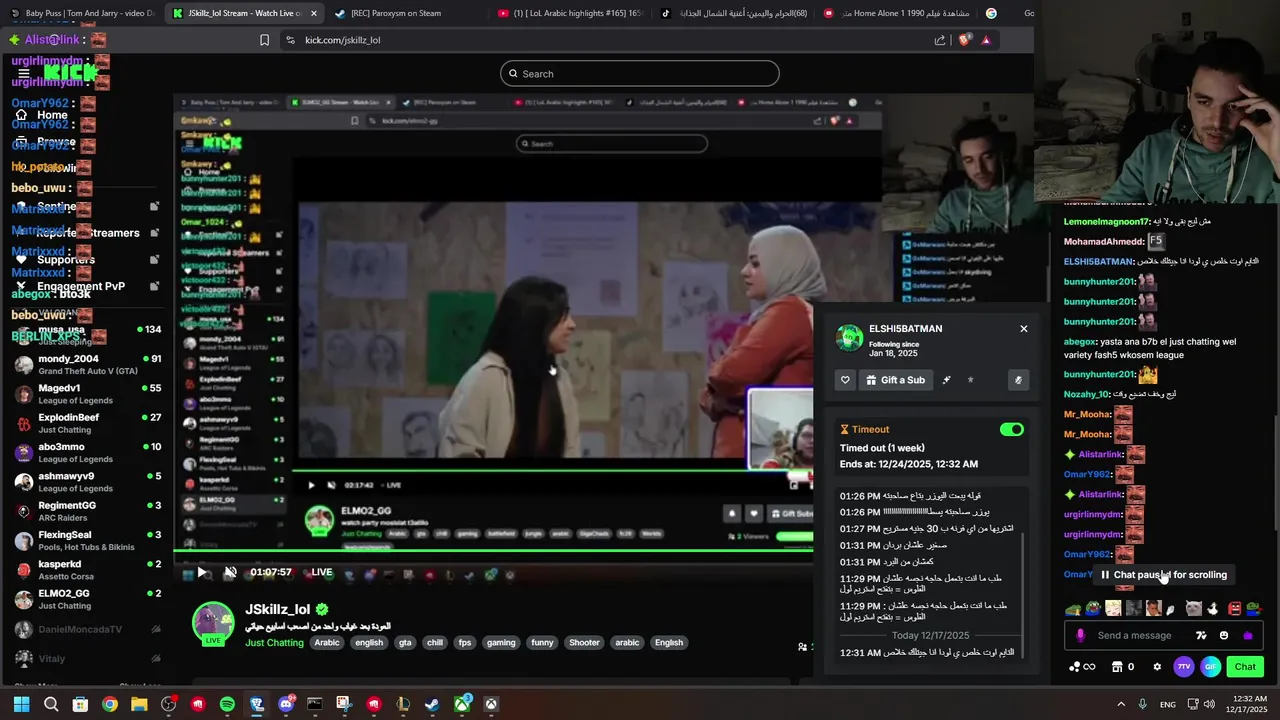Bookmark this page in the address bar
The height and width of the screenshot is (720, 1280).
coord(264,40)
